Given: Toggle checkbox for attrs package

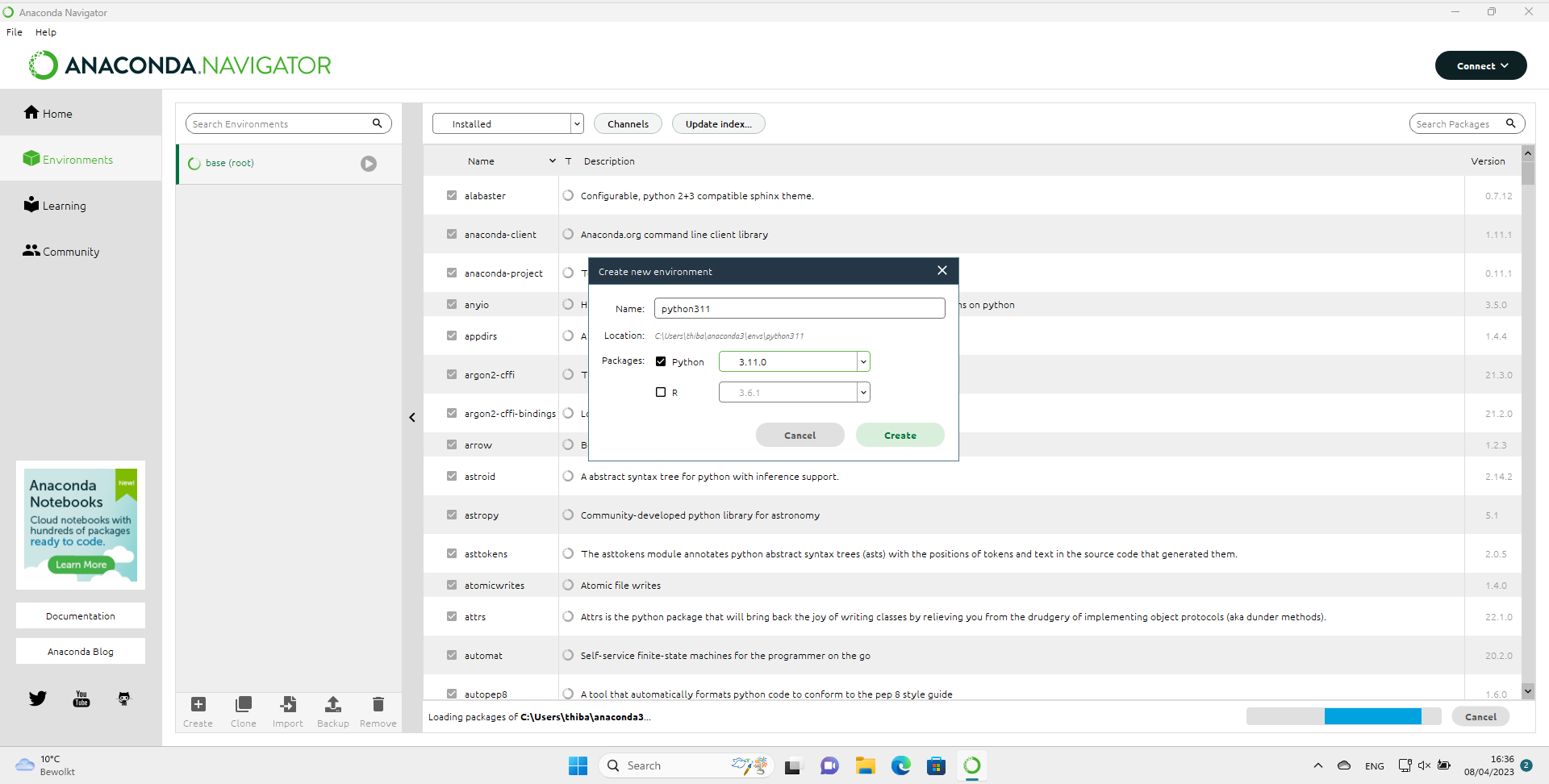Looking at the screenshot, I should pos(452,616).
